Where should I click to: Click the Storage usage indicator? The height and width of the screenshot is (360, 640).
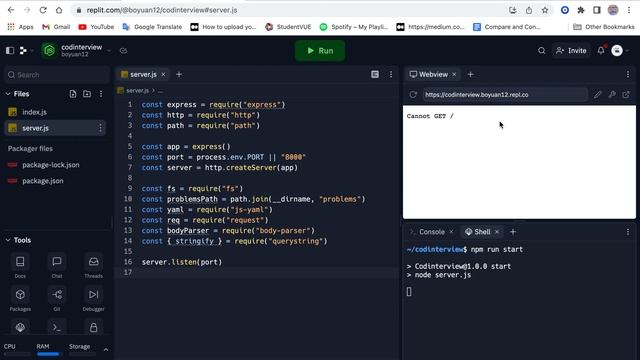click(82, 349)
